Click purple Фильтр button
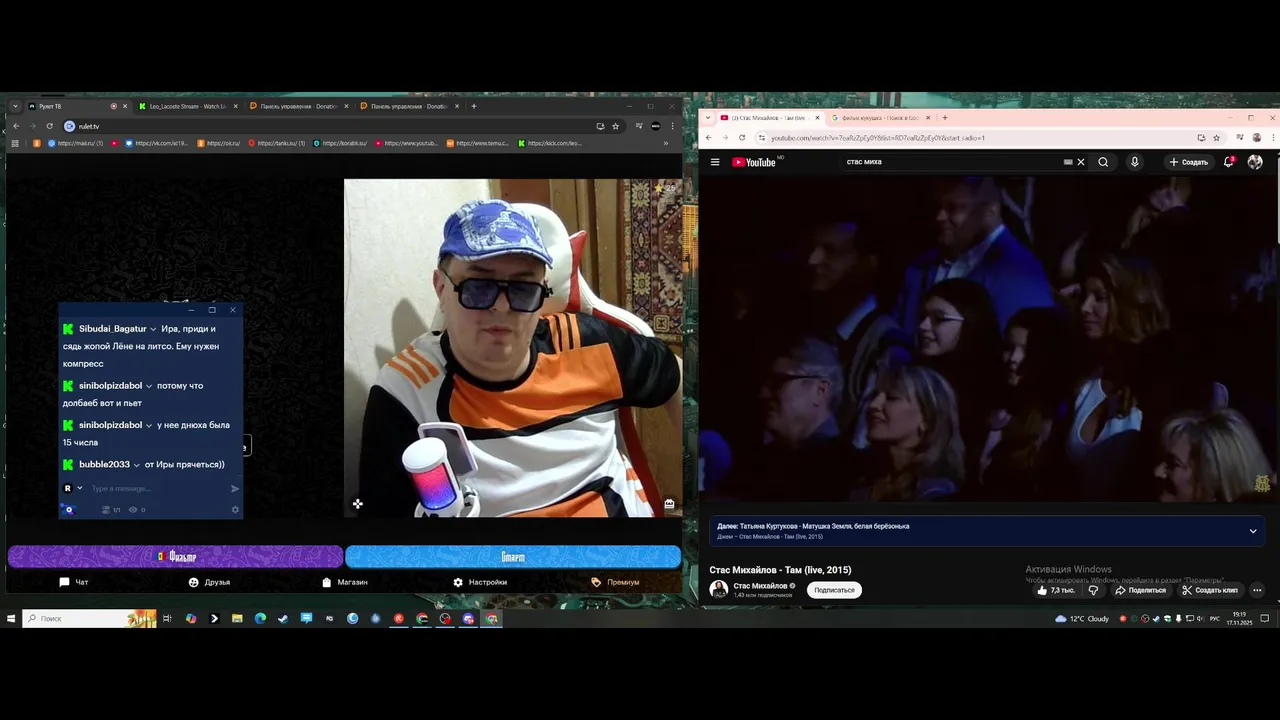 click(x=176, y=556)
